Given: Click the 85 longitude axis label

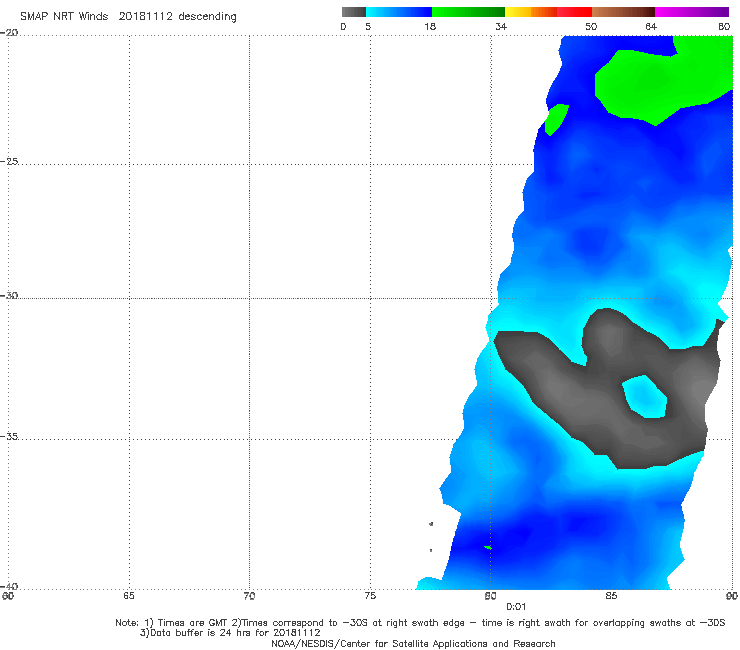Looking at the screenshot, I should [x=611, y=596].
